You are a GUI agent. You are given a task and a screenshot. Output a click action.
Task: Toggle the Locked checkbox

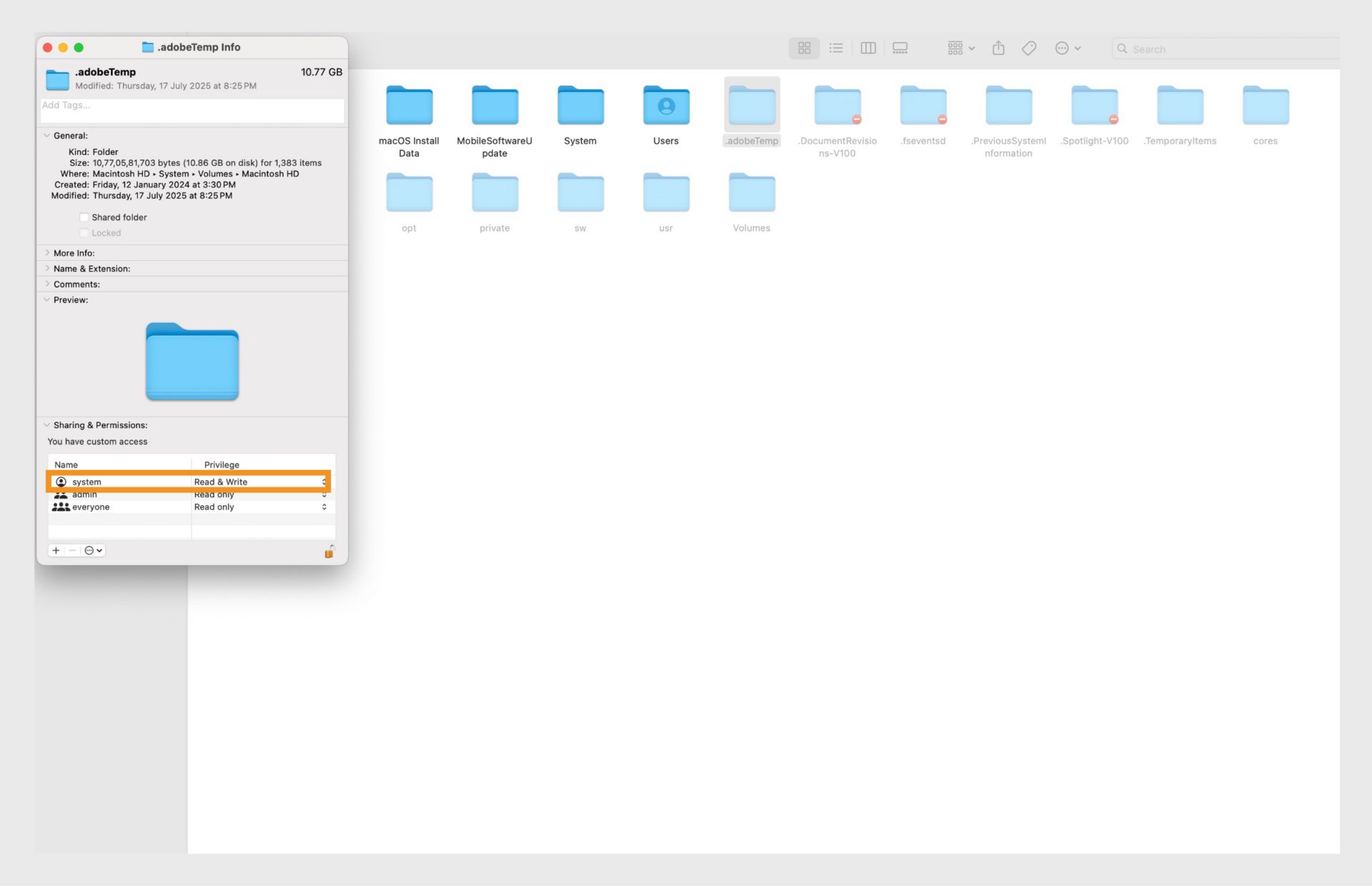pos(84,233)
